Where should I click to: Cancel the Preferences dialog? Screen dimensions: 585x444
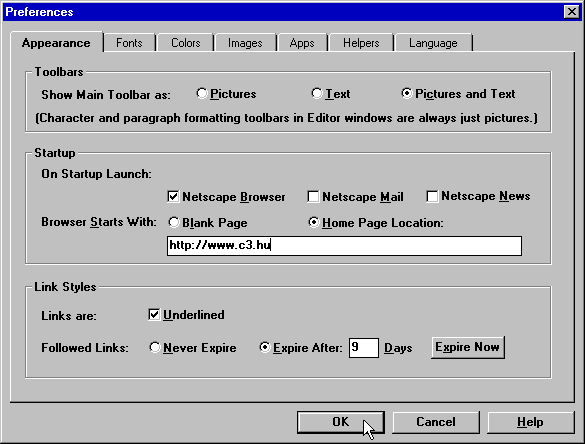[436, 422]
